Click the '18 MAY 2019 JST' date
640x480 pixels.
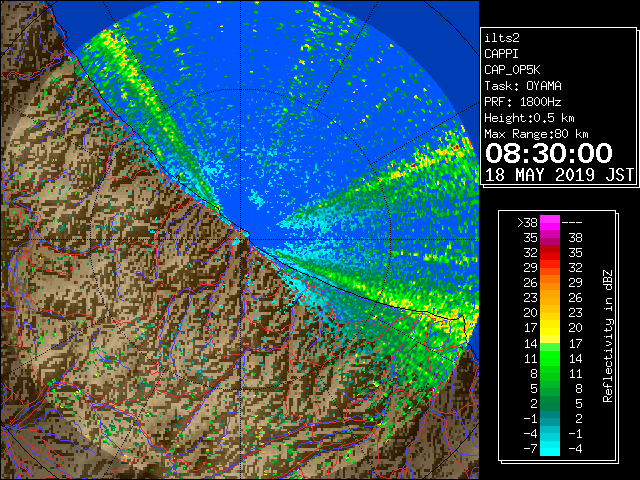(560, 175)
